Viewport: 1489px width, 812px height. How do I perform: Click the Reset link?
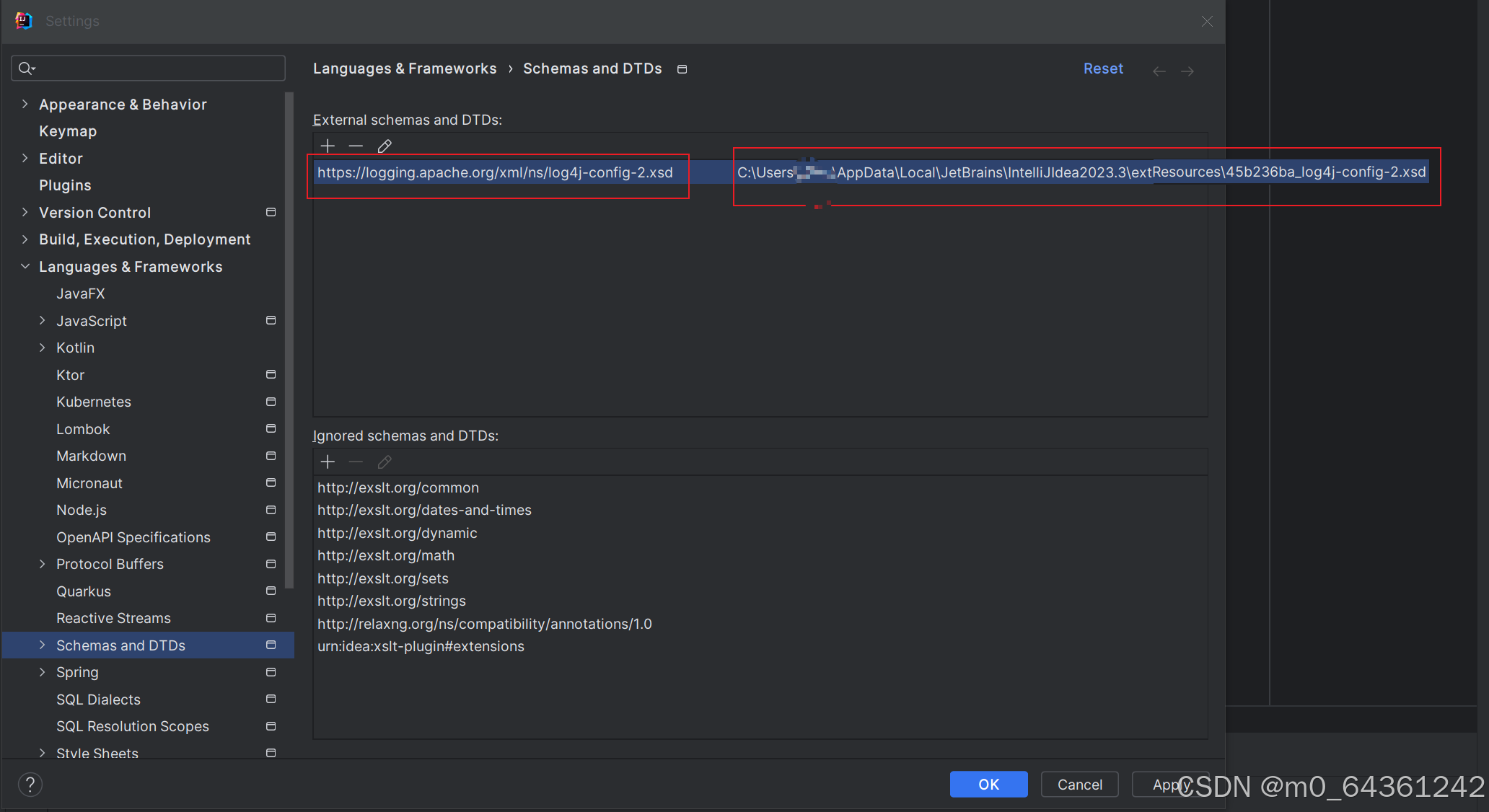1103,68
